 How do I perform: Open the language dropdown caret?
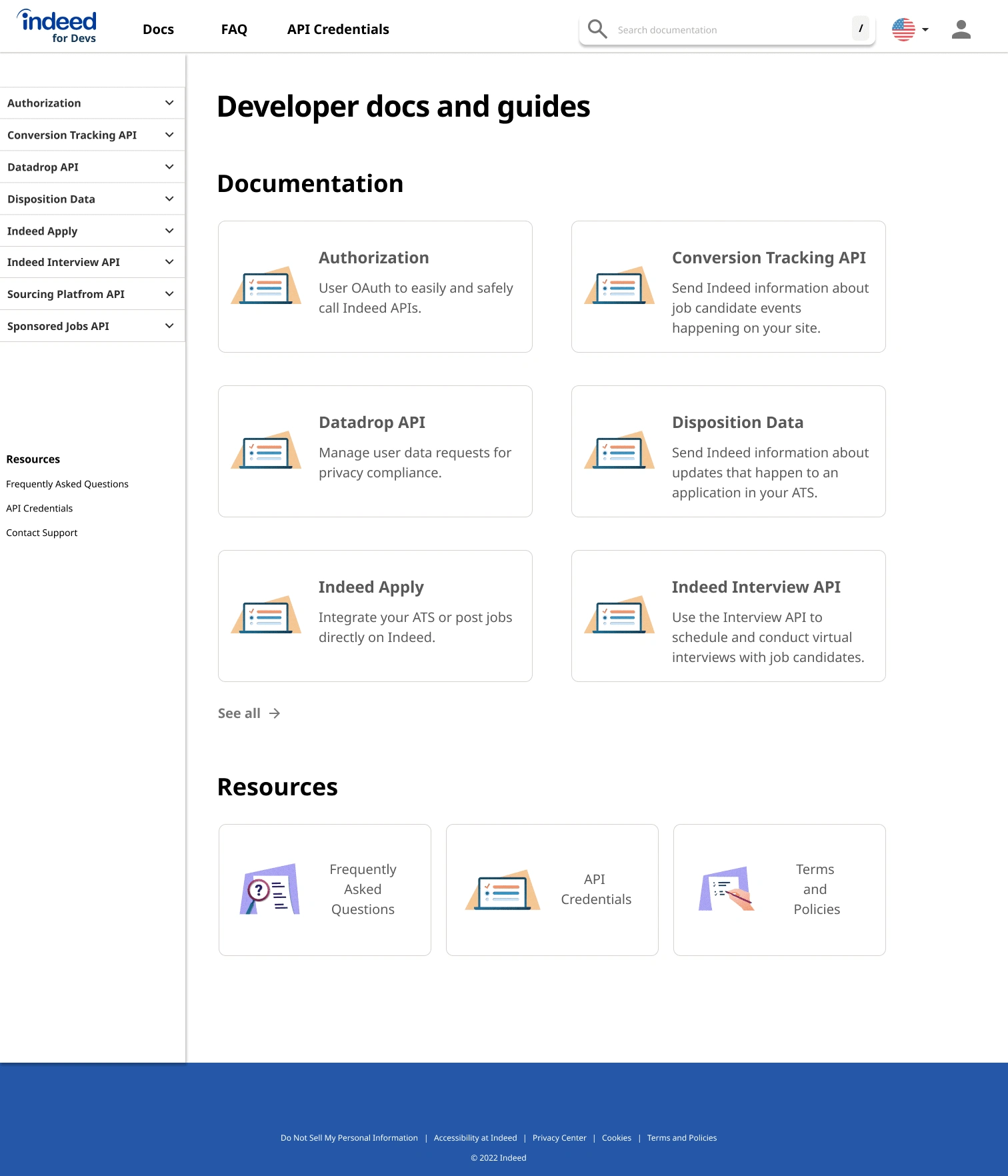[925, 30]
